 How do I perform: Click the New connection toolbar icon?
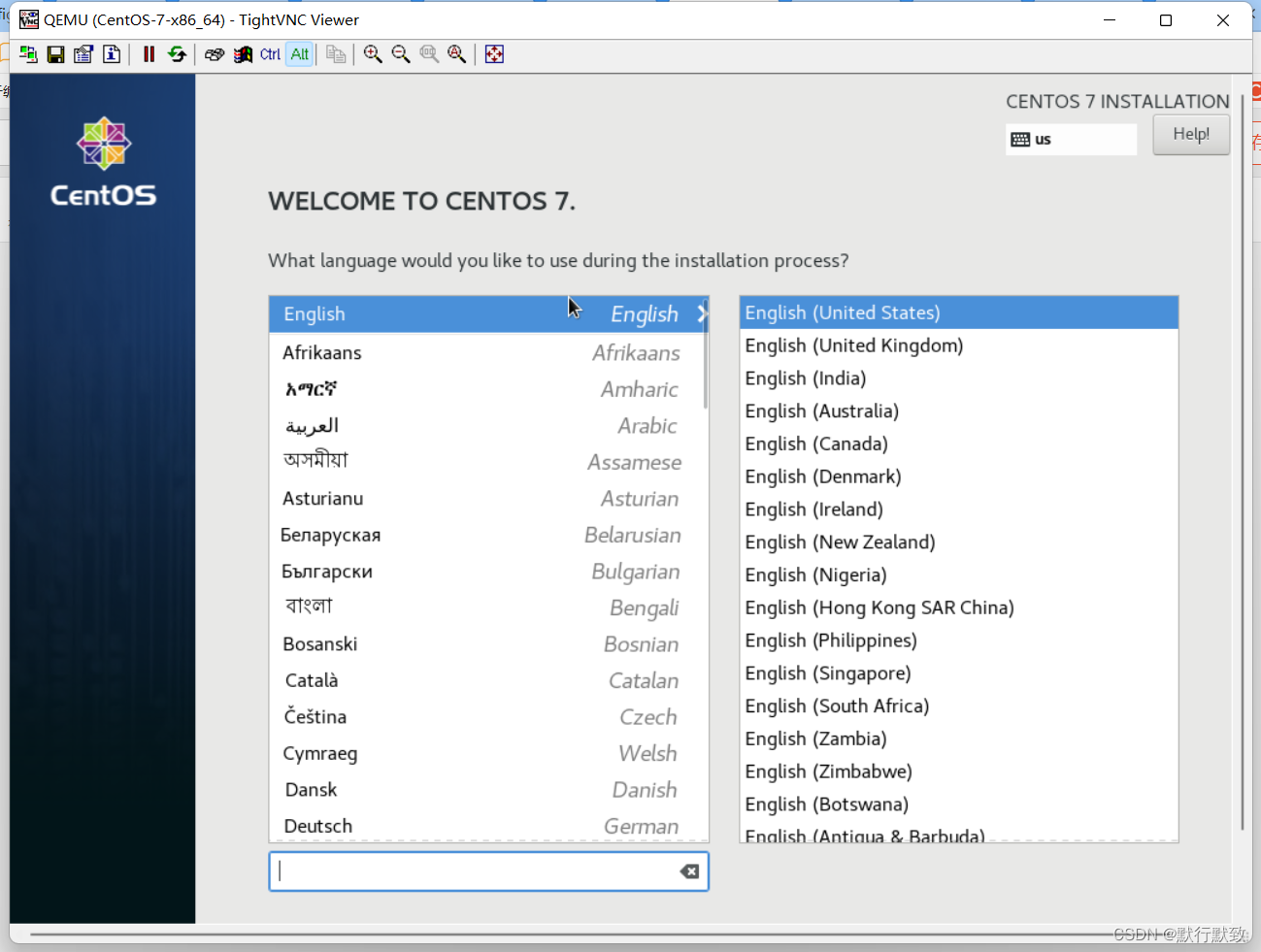pyautogui.click(x=28, y=54)
